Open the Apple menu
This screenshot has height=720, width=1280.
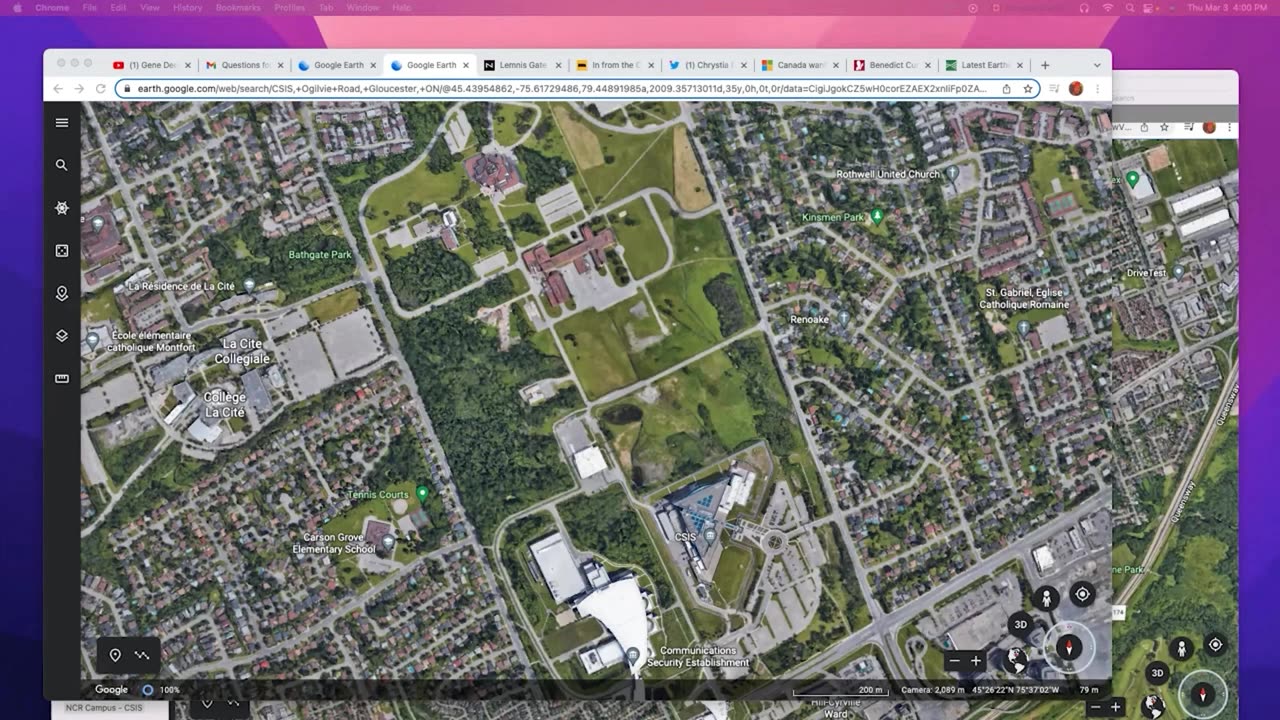[17, 7]
